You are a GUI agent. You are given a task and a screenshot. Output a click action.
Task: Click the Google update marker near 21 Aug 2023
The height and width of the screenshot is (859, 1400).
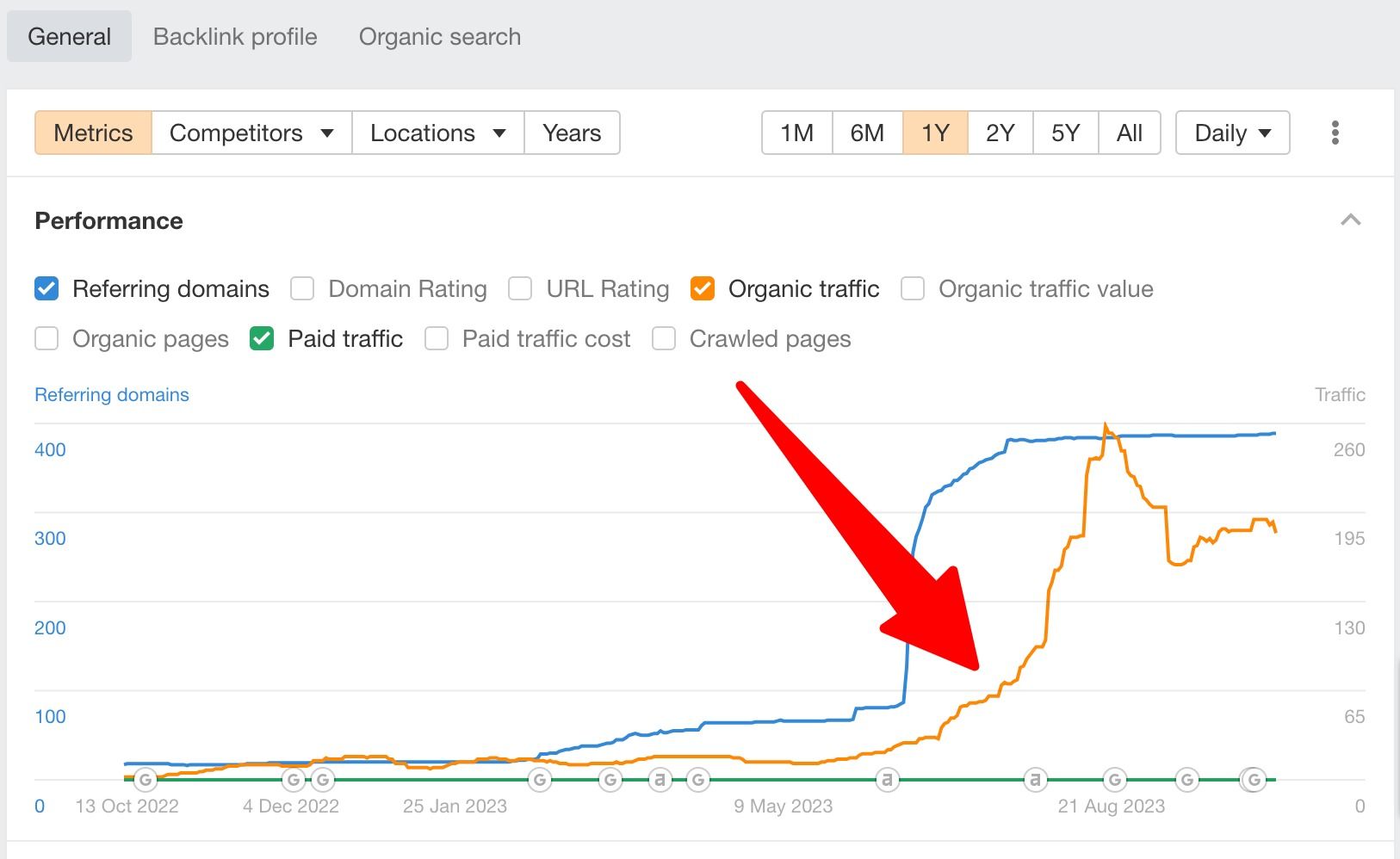coord(1115,780)
